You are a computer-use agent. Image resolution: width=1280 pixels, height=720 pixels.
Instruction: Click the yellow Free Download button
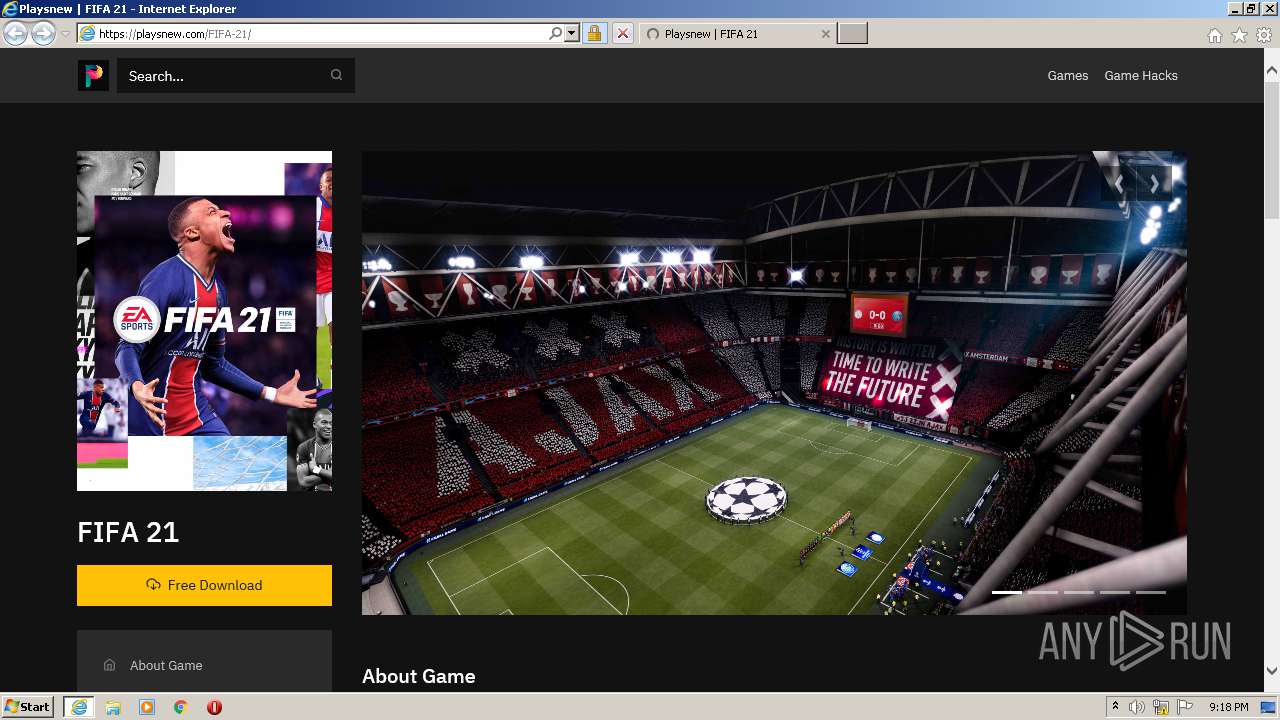click(x=204, y=585)
